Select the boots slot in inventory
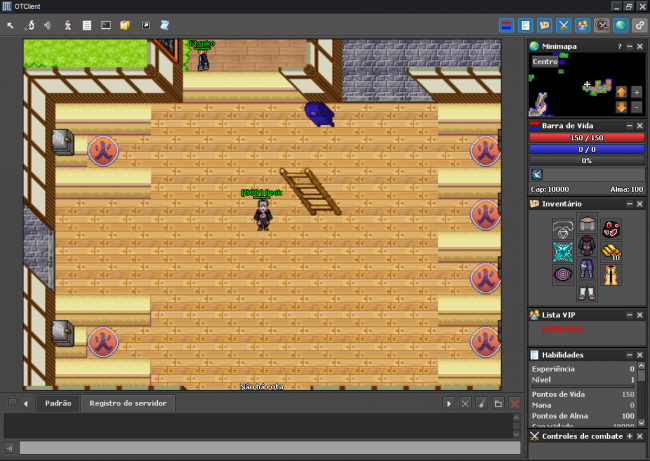650x461 pixels. pyautogui.click(x=587, y=291)
